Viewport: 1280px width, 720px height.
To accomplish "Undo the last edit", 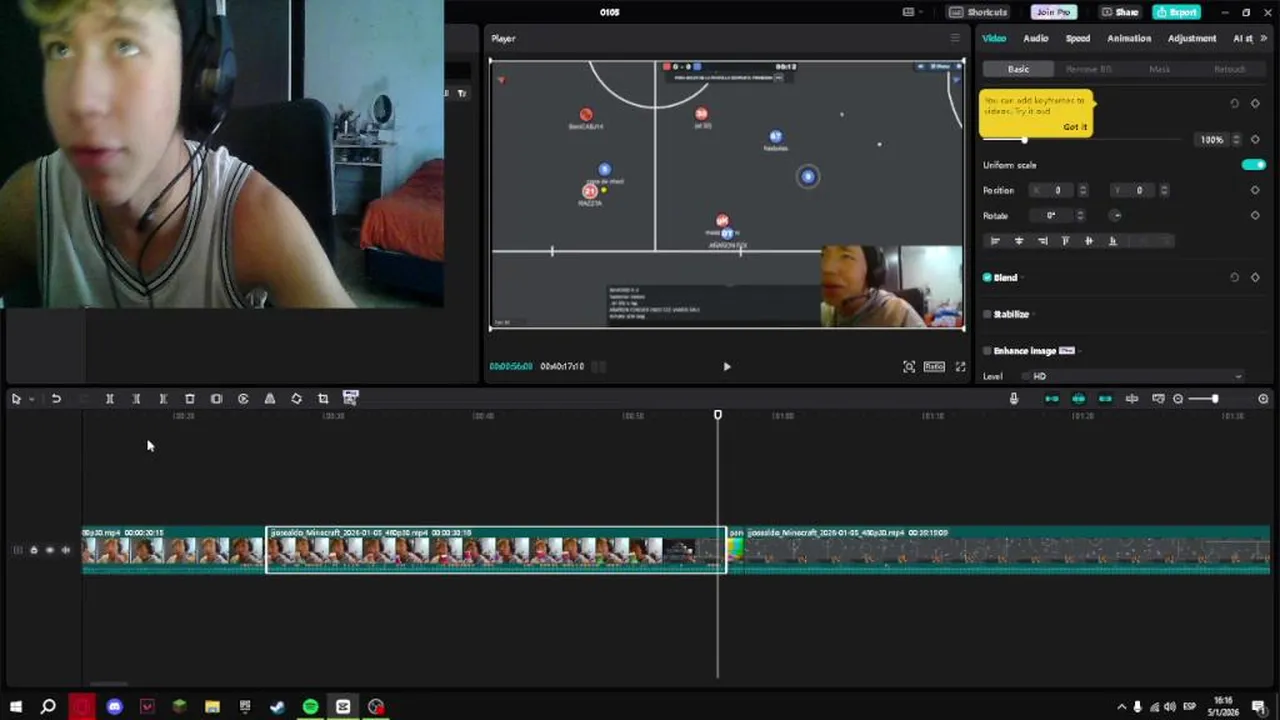I will [x=56, y=399].
